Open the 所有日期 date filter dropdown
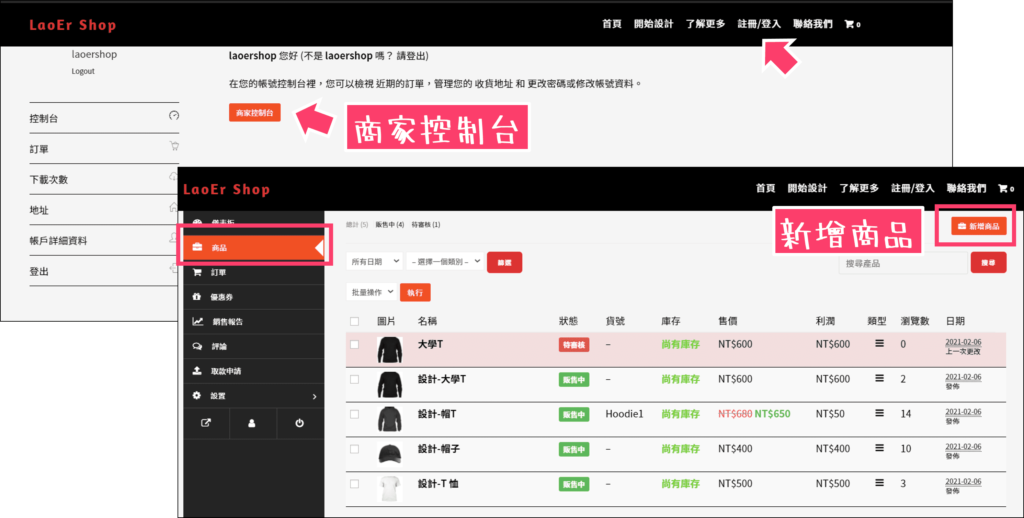The height and width of the screenshot is (518, 1024). pos(373,262)
